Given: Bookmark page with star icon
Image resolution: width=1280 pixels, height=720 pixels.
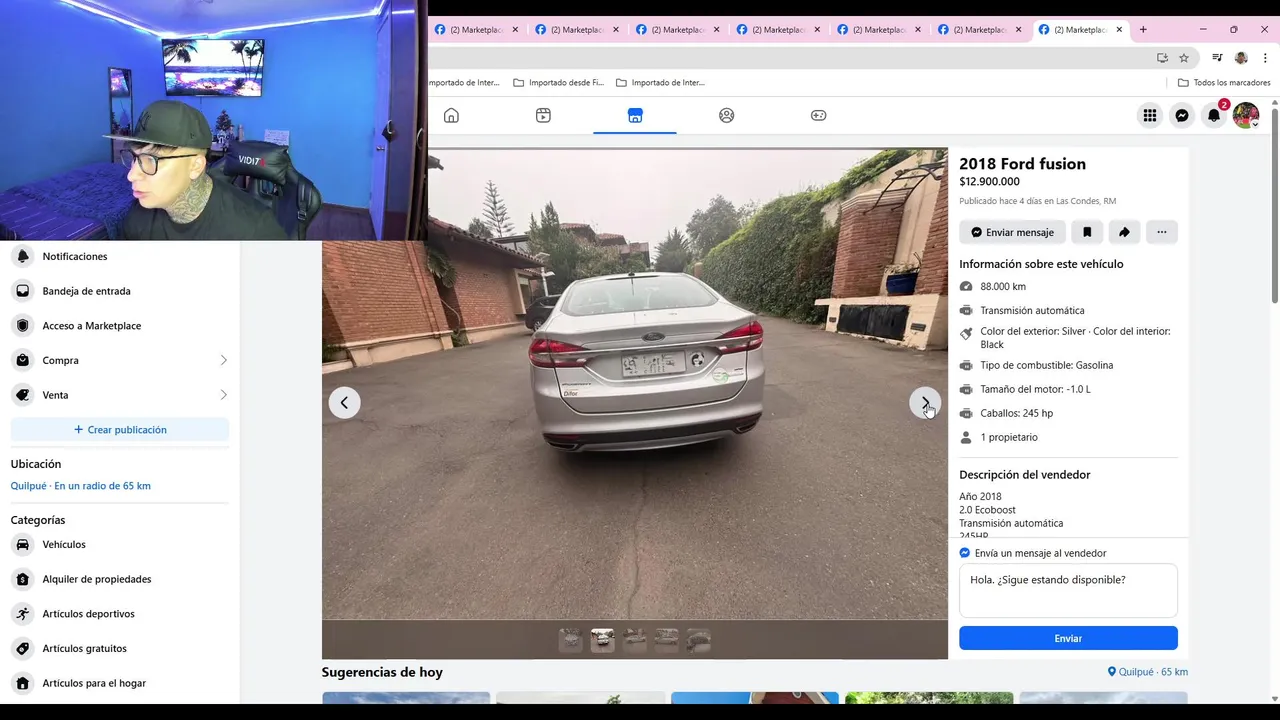Looking at the screenshot, I should (x=1184, y=58).
